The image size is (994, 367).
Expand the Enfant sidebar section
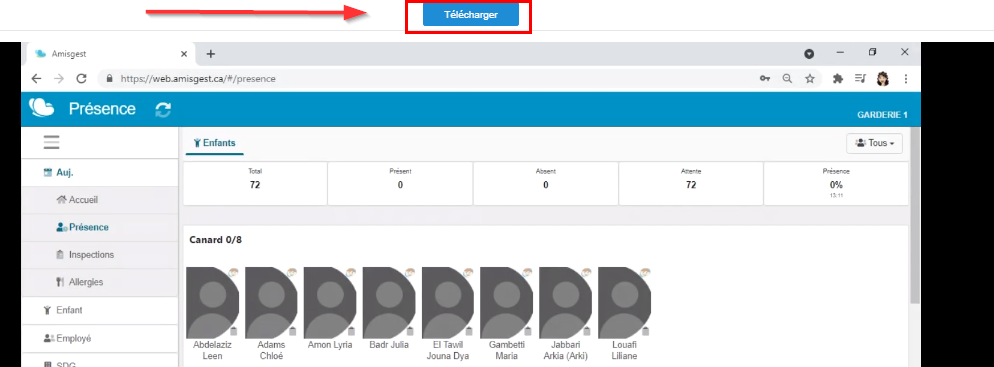[x=100, y=311]
